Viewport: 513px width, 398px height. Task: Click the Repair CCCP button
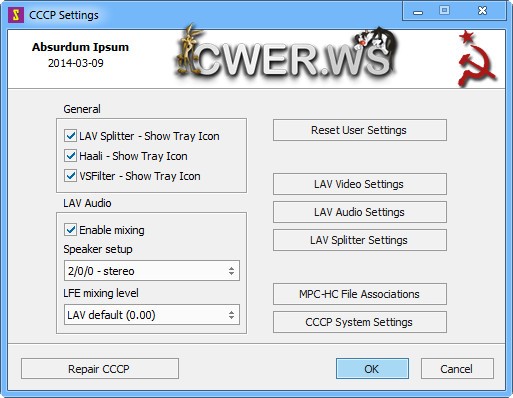point(100,369)
